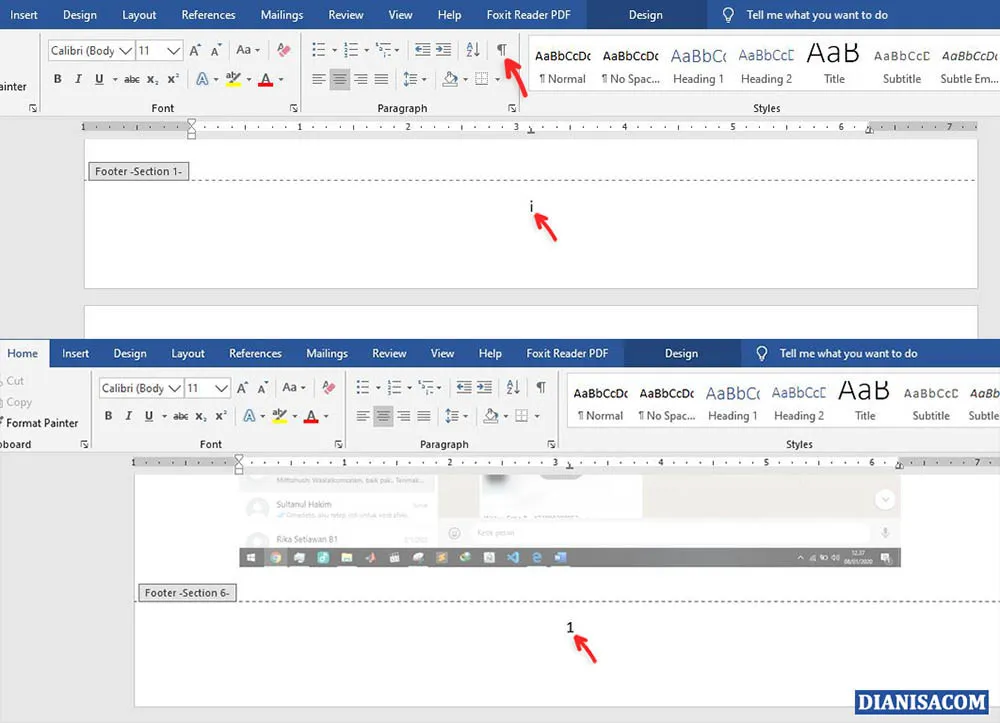
Task: Click Superscript x² in the lower ribbon
Action: 222,416
